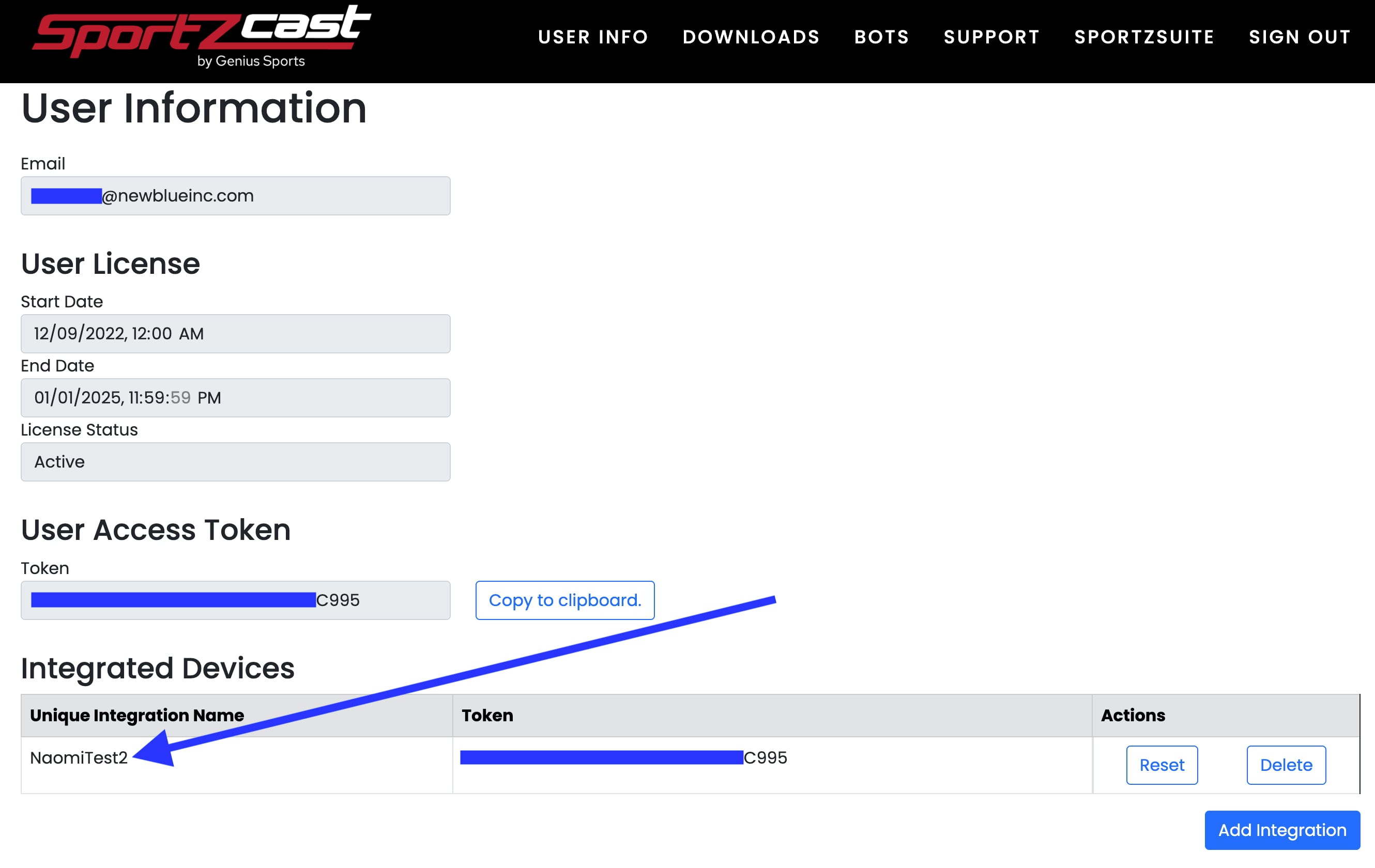Click the Token column header
The width and height of the screenshot is (1375, 868).
(772, 716)
